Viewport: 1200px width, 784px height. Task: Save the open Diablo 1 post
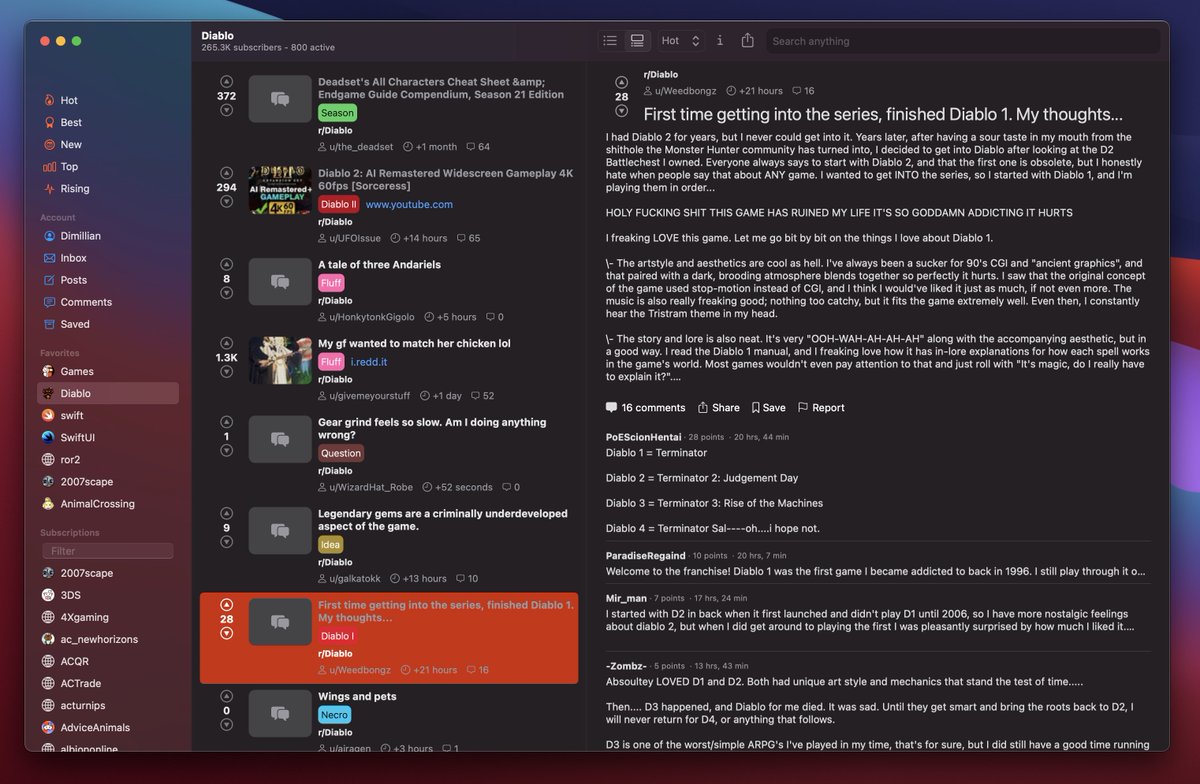tap(767, 408)
